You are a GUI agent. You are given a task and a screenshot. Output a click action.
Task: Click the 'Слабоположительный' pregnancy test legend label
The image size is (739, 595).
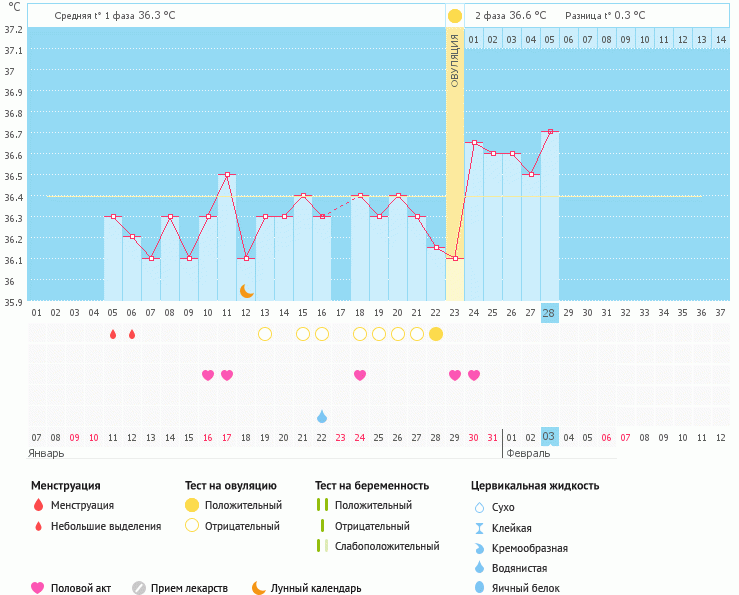click(x=387, y=546)
